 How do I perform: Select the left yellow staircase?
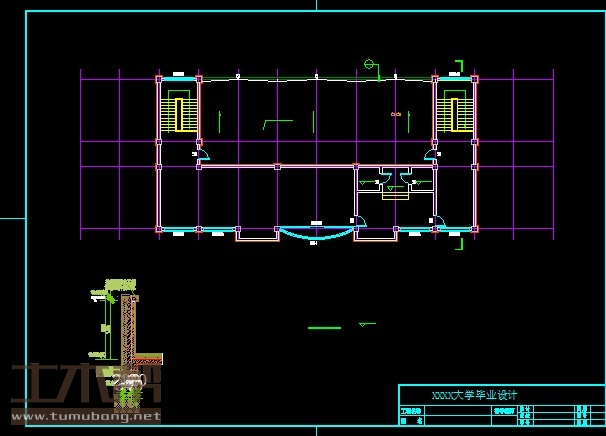click(180, 112)
